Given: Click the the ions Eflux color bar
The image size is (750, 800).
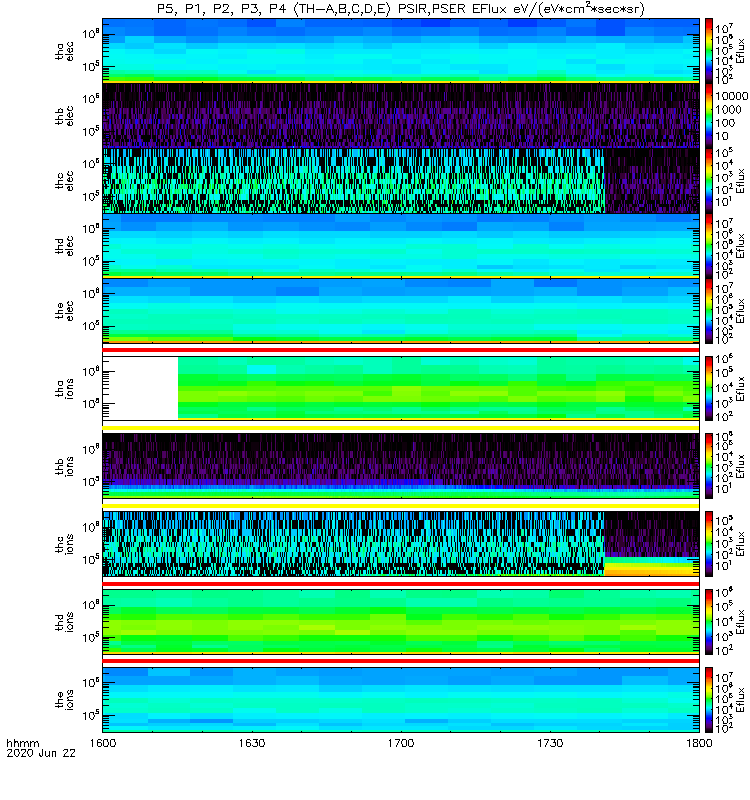Looking at the screenshot, I should coord(709,699).
